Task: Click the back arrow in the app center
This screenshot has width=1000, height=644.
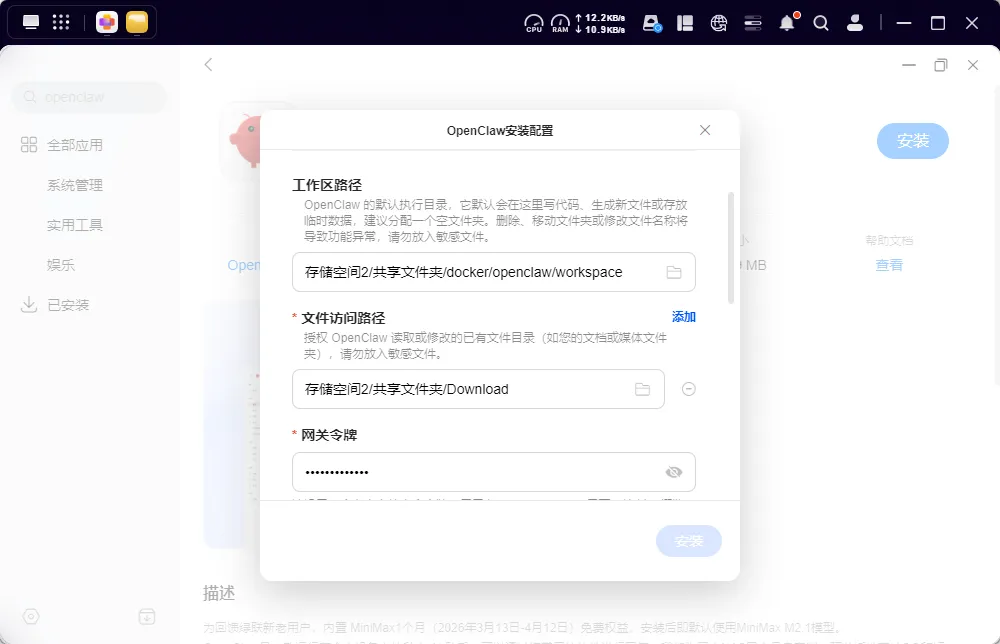Action: pos(208,65)
